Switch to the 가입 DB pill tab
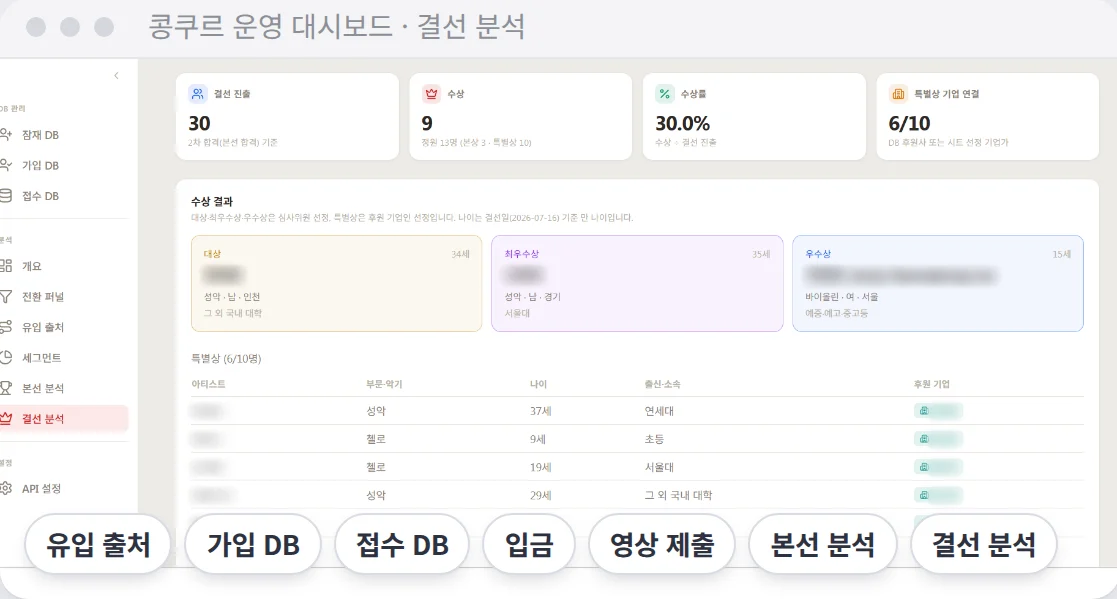The width and height of the screenshot is (1117, 599). coord(253,545)
